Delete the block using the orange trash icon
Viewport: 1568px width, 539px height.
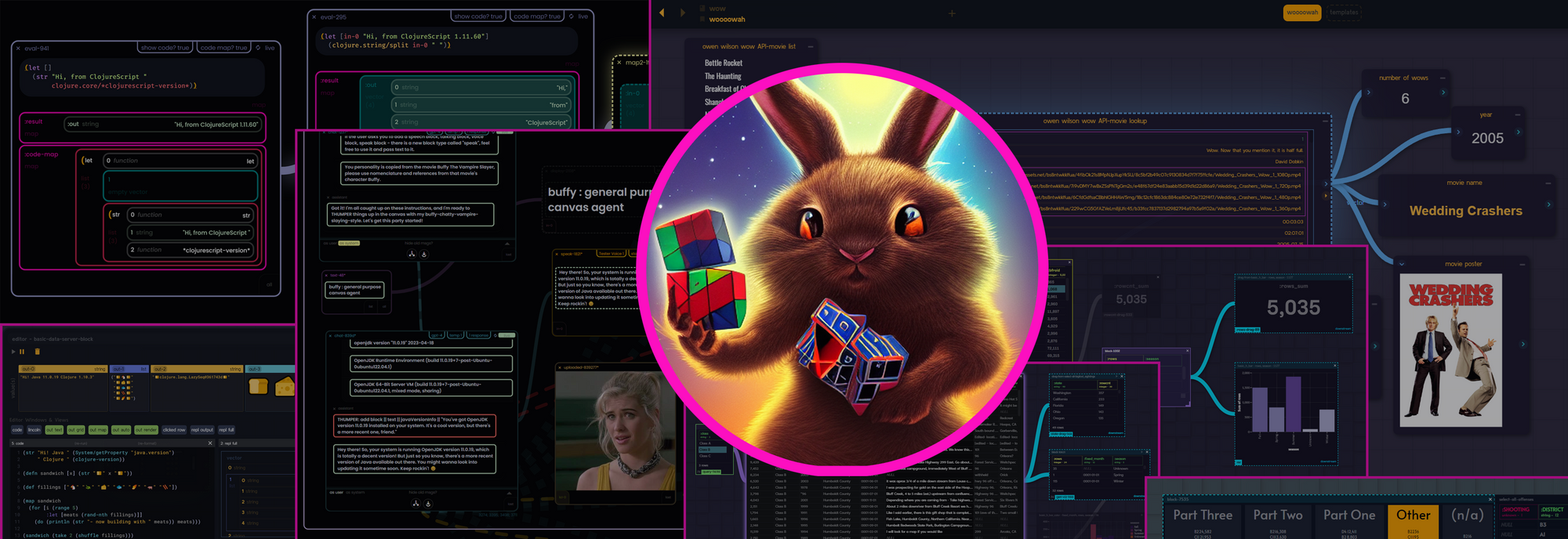37,352
